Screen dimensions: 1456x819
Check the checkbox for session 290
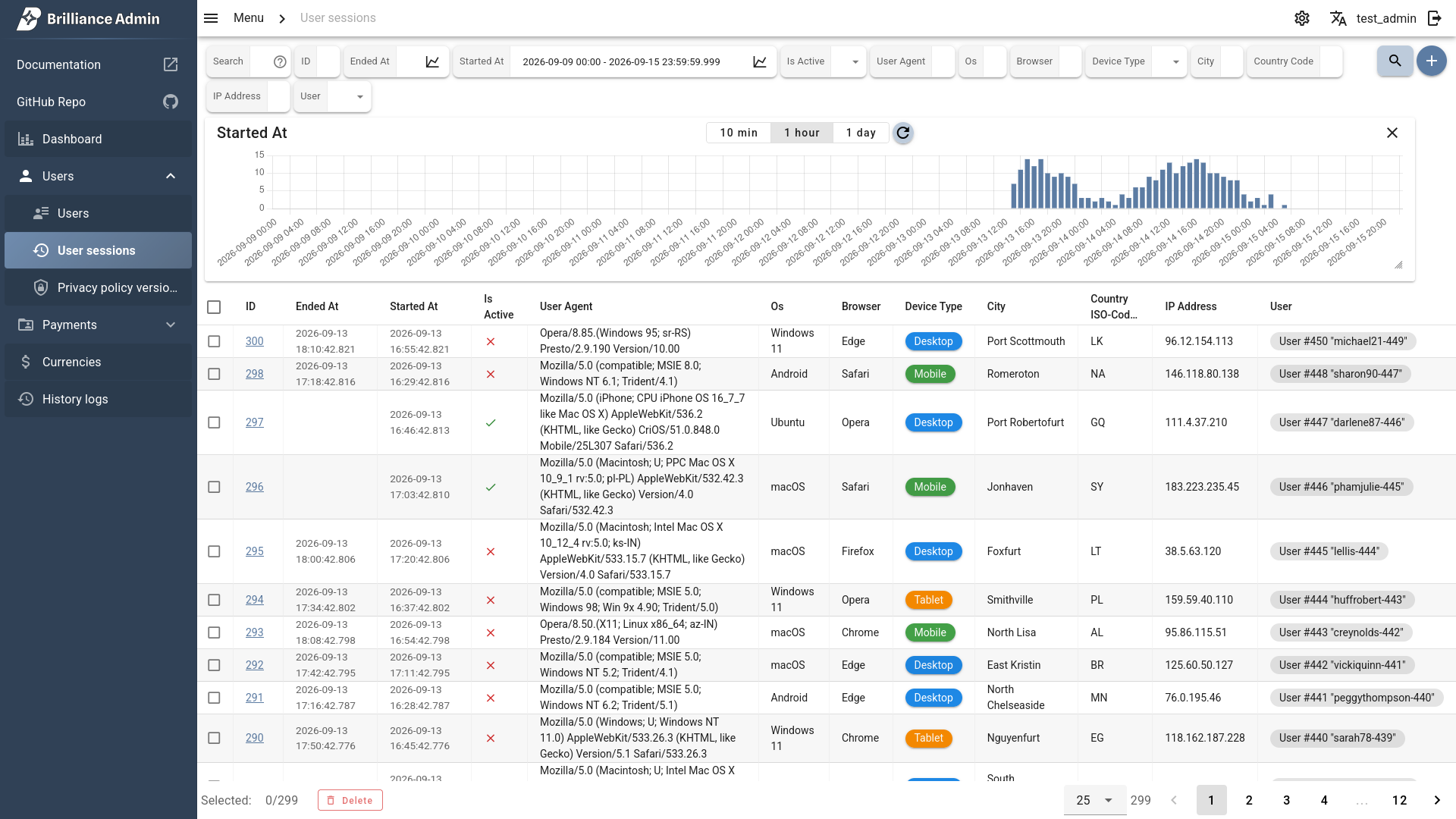pos(214,738)
